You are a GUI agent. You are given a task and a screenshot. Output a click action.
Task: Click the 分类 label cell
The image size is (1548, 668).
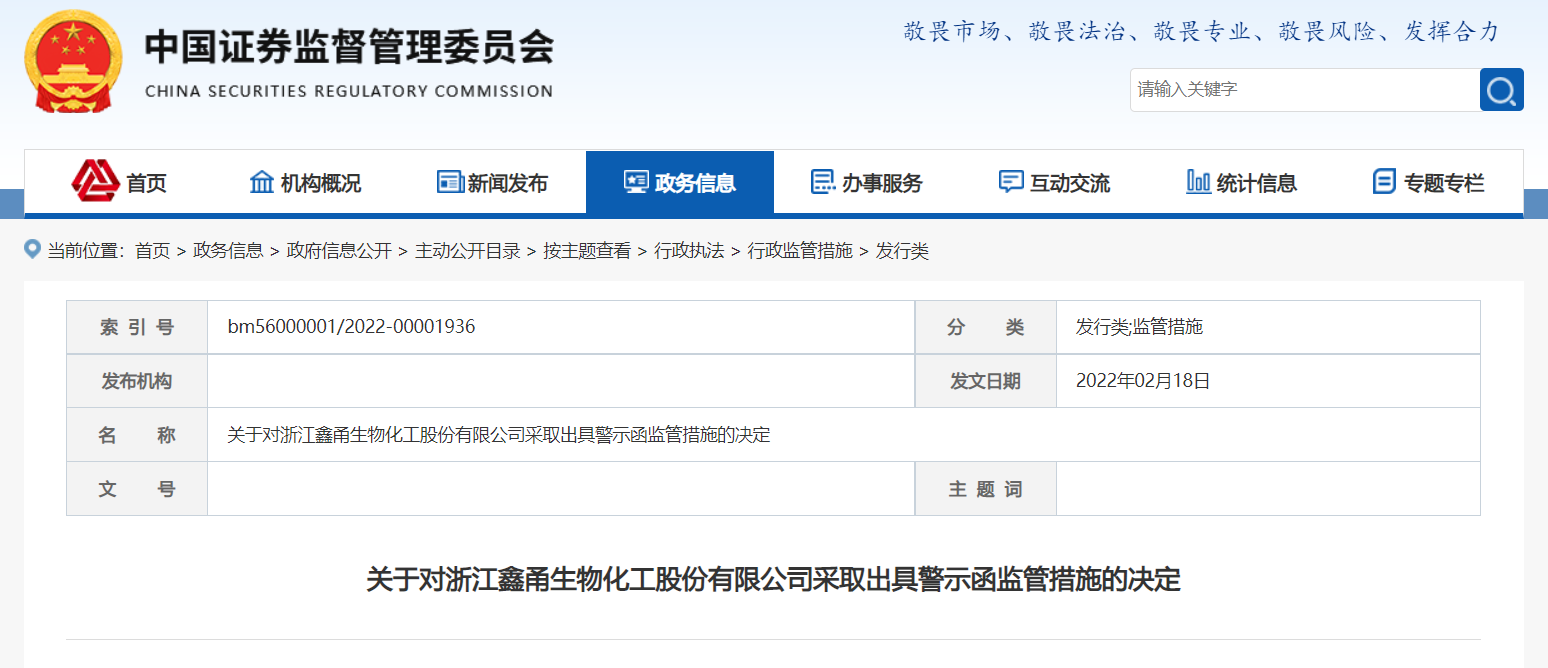986,327
